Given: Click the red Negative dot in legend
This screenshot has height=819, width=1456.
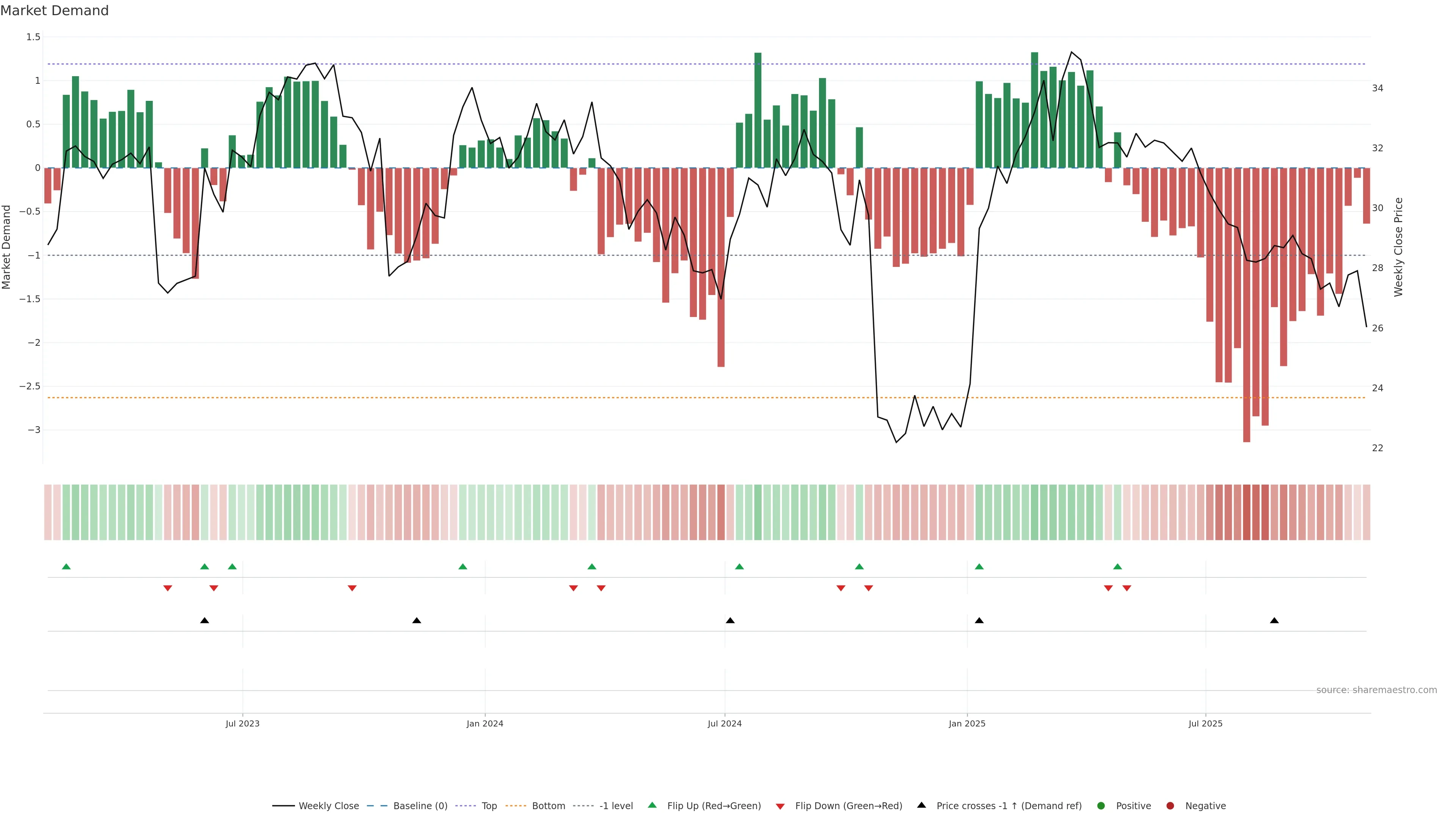Looking at the screenshot, I should click(1170, 805).
